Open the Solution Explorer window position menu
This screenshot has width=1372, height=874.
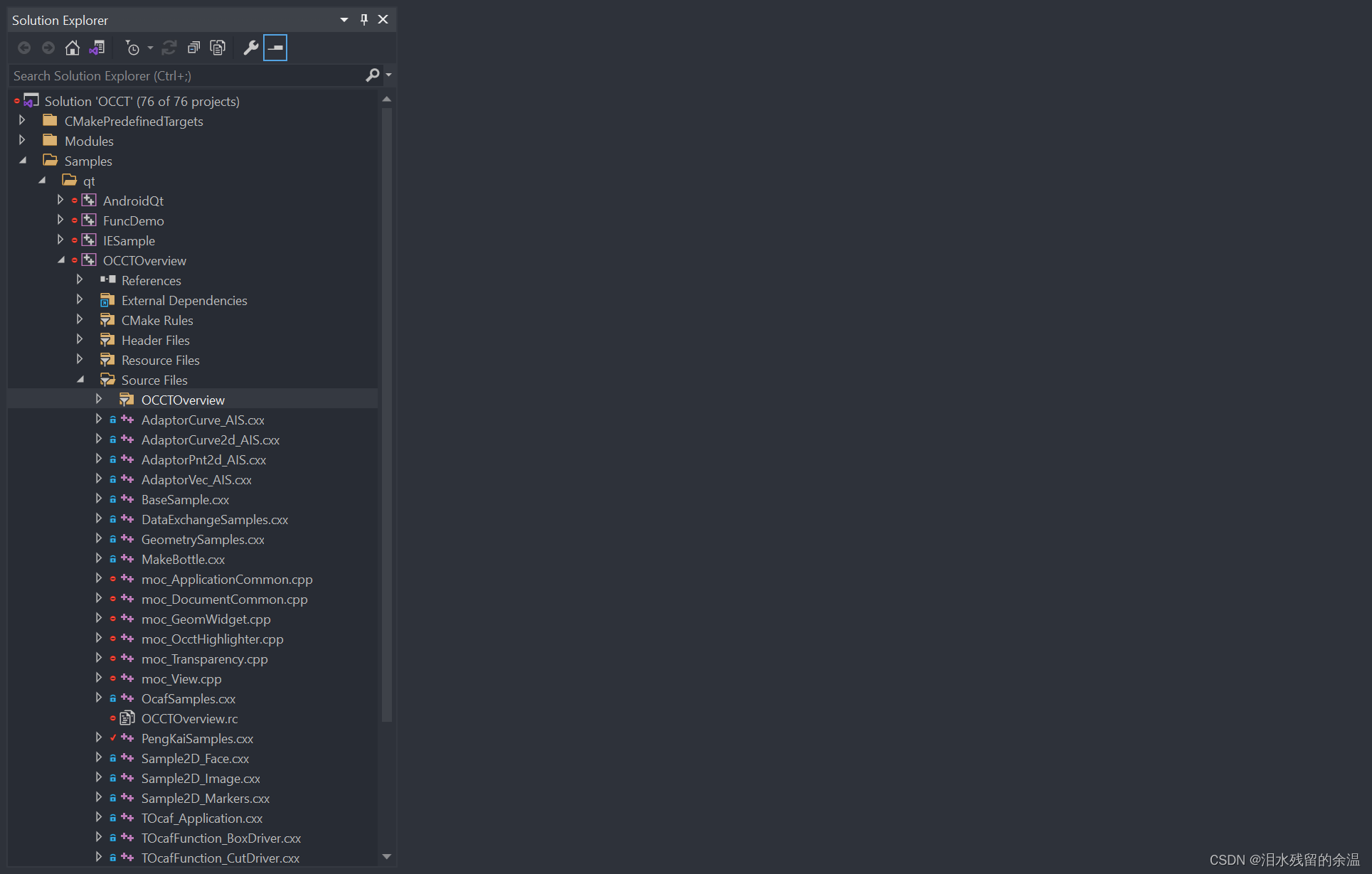point(344,19)
